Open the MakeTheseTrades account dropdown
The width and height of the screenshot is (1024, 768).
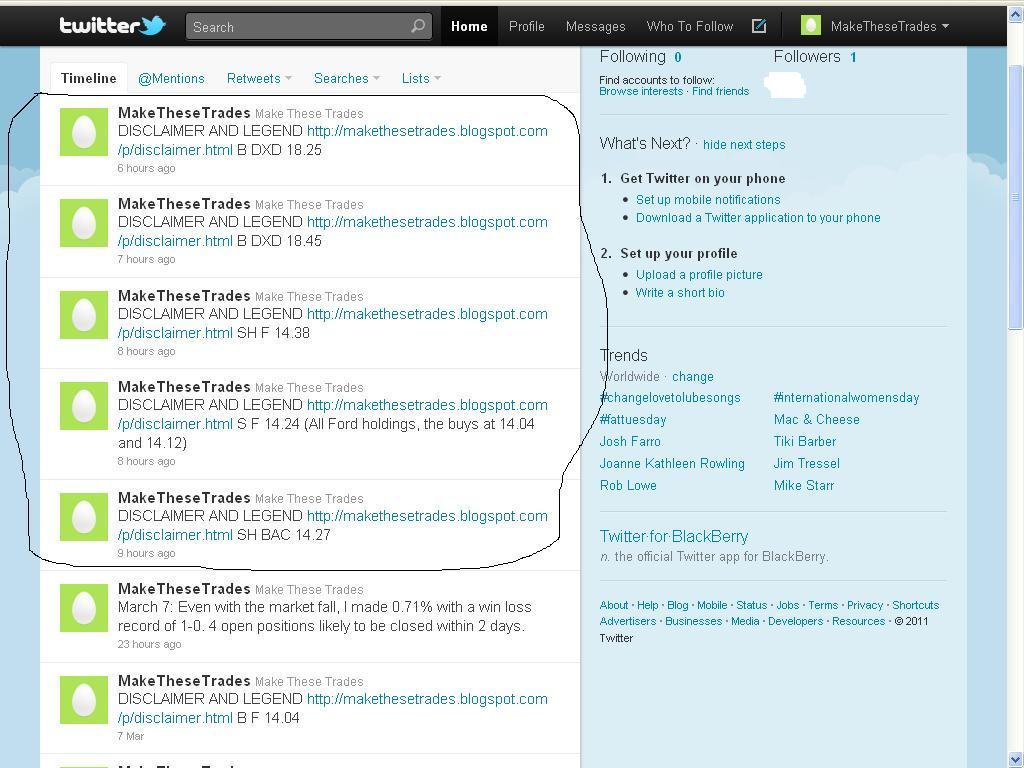coord(889,26)
